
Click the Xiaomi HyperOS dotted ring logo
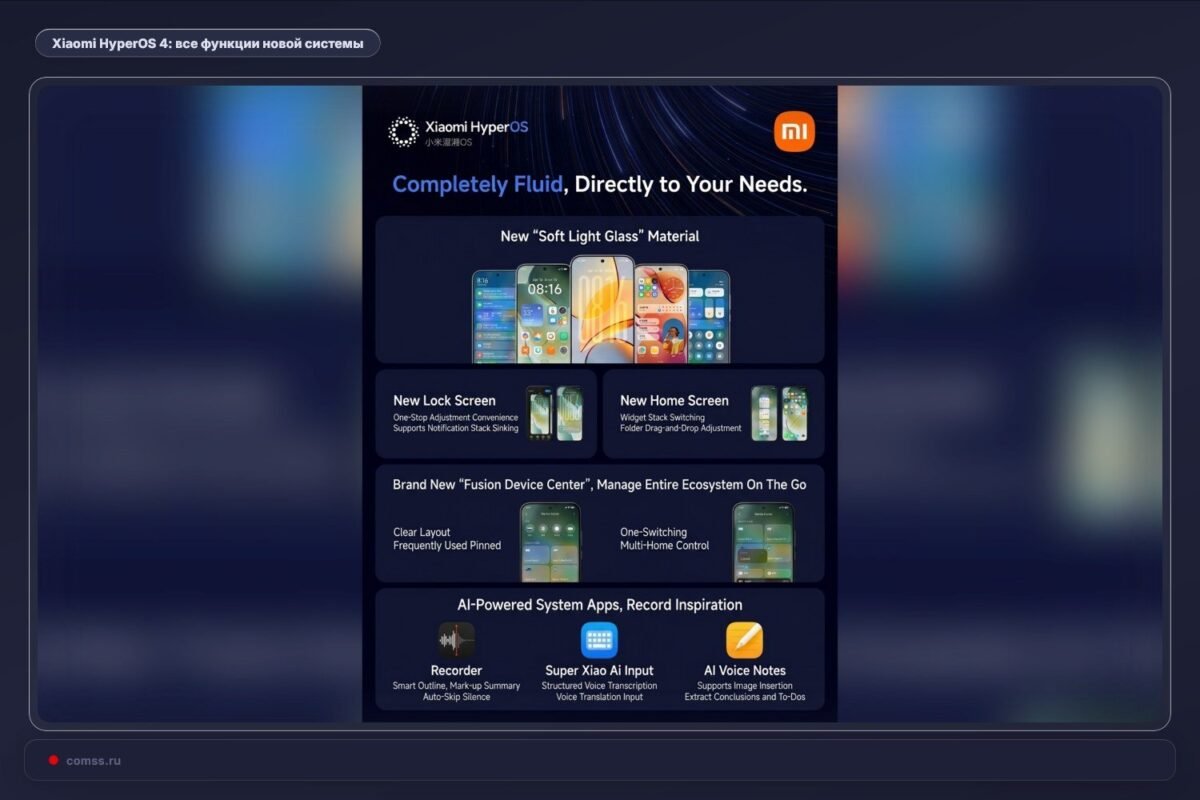(403, 132)
